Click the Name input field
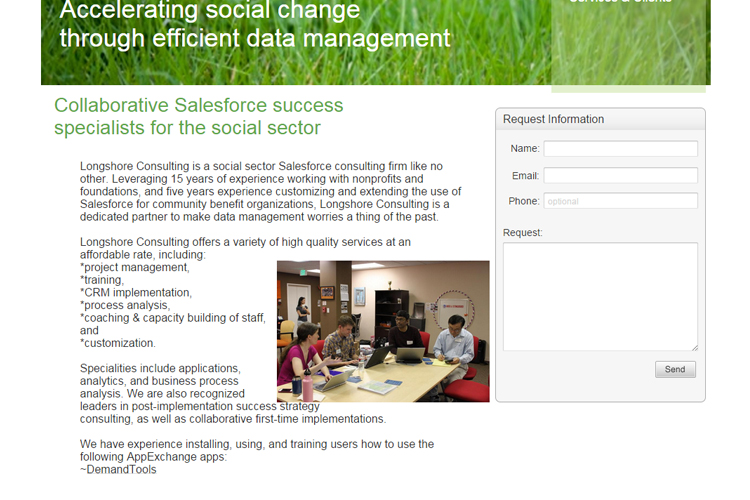 tap(620, 148)
